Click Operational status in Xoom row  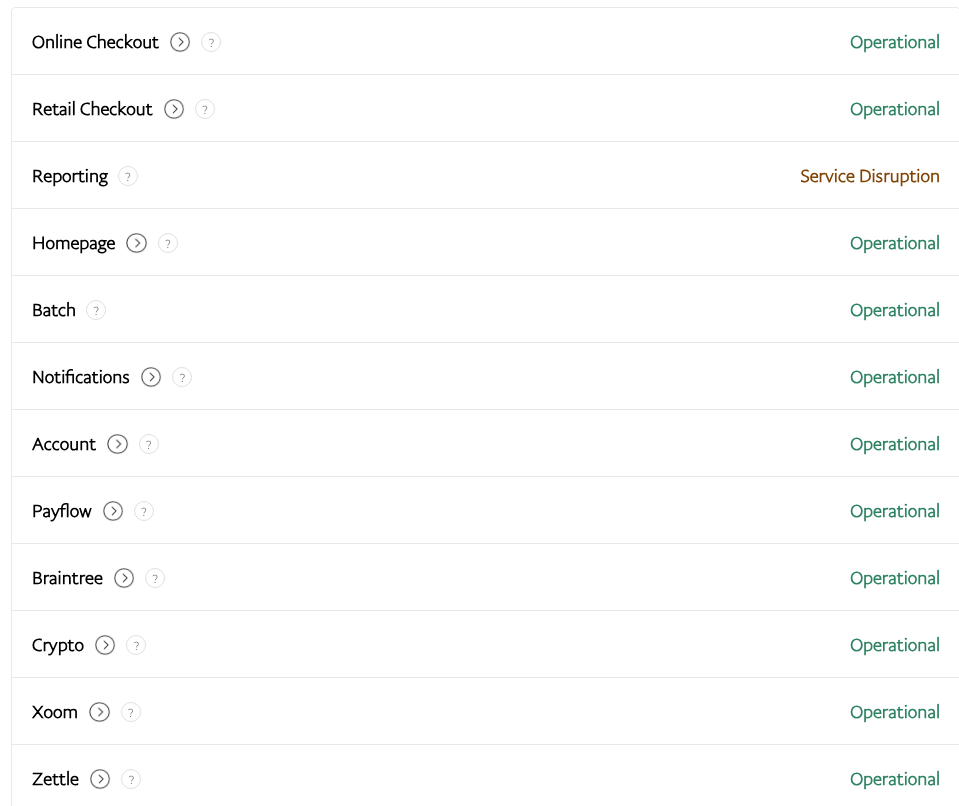[x=895, y=713]
